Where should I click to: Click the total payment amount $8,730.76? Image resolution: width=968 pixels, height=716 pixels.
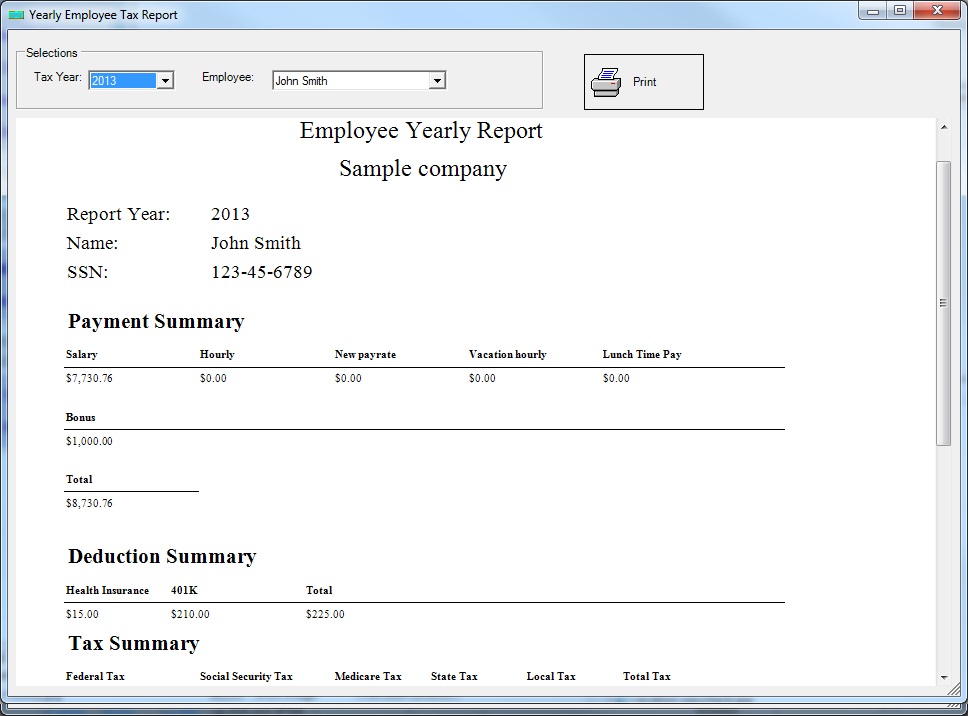point(89,503)
